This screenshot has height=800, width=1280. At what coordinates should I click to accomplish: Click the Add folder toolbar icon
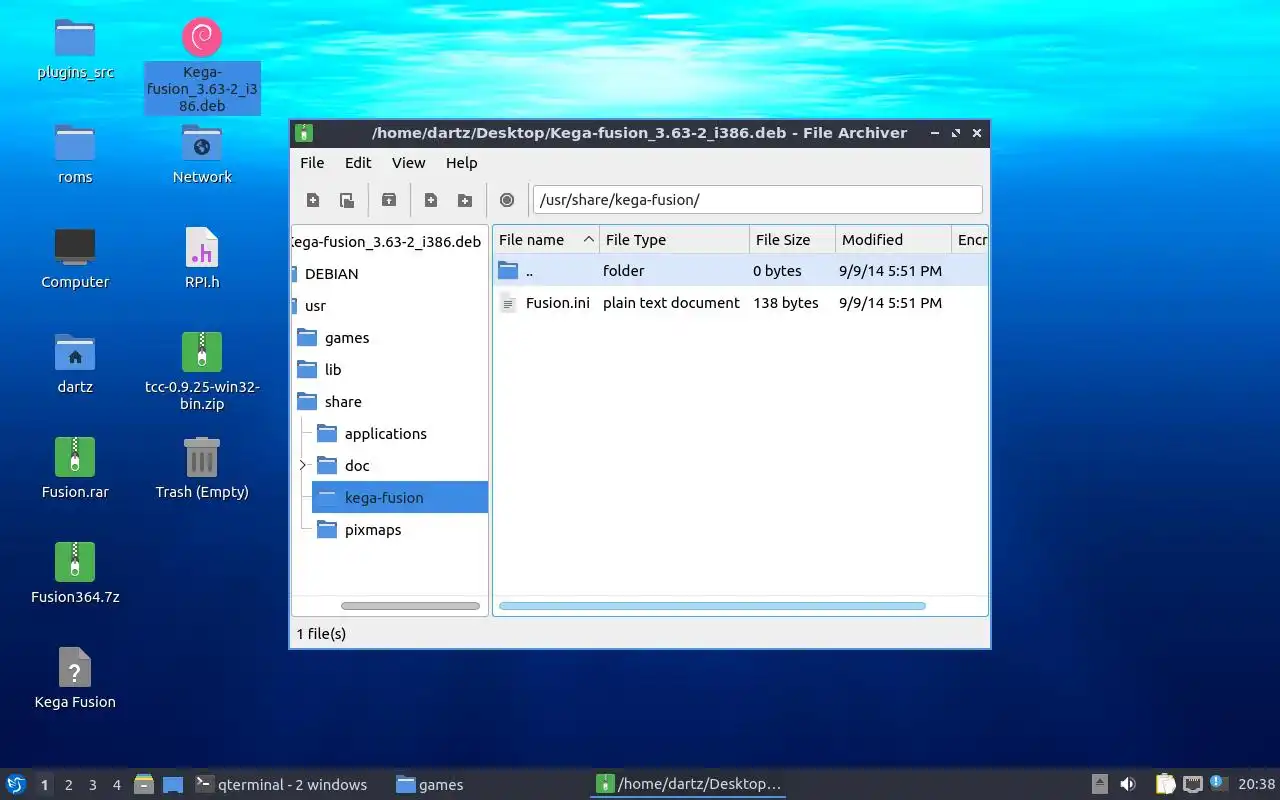click(465, 200)
